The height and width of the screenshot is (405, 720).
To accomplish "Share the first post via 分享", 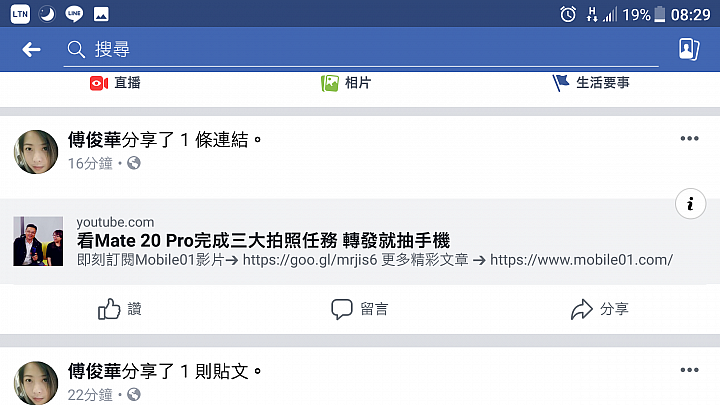I will [x=600, y=309].
